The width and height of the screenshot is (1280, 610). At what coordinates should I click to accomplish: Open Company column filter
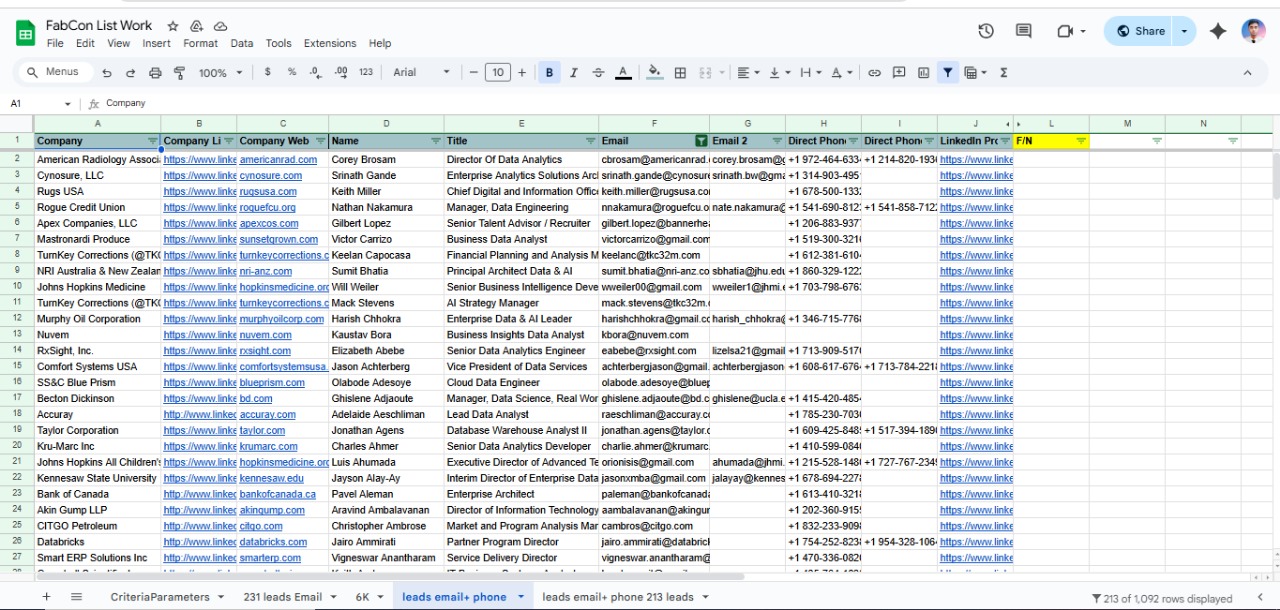(152, 141)
